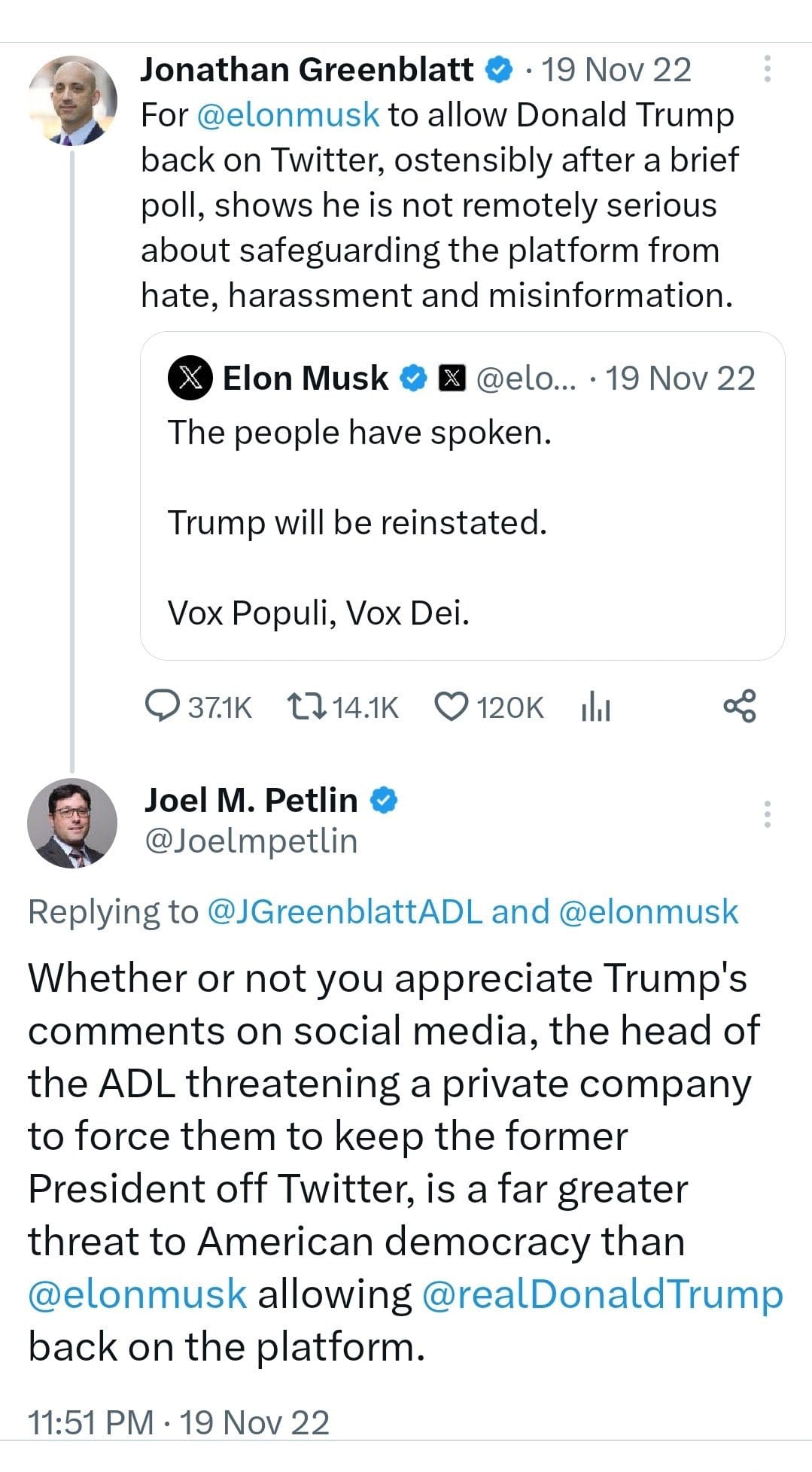Like Jonathan Greenblatt's tweet
The height and width of the screenshot is (1472, 812).
[x=452, y=707]
